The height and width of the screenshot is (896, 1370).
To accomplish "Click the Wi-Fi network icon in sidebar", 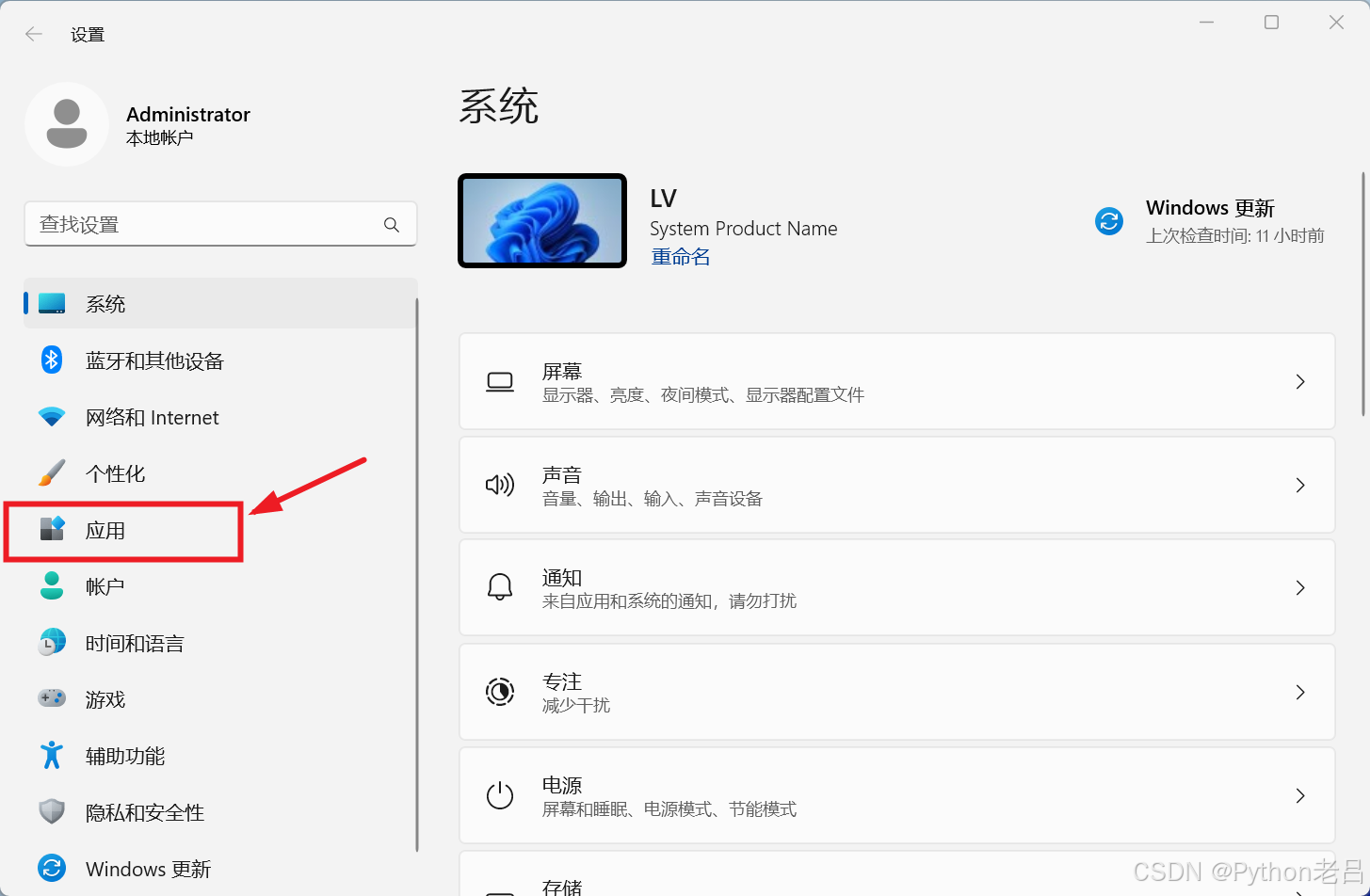I will point(52,417).
